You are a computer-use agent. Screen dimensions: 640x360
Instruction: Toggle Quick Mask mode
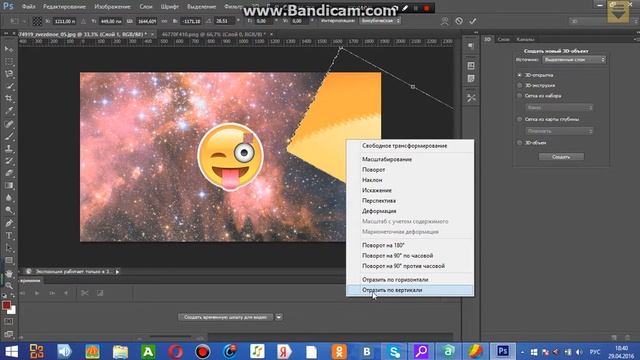pyautogui.click(x=9, y=322)
